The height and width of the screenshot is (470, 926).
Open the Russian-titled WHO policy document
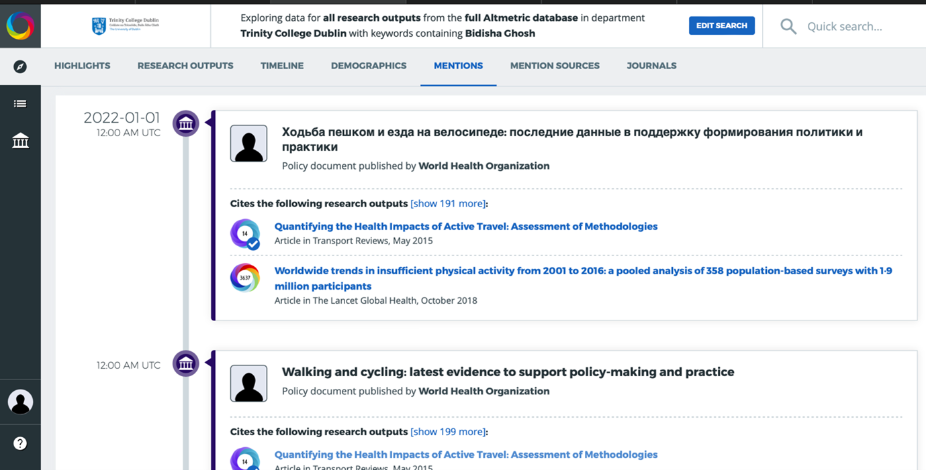572,139
